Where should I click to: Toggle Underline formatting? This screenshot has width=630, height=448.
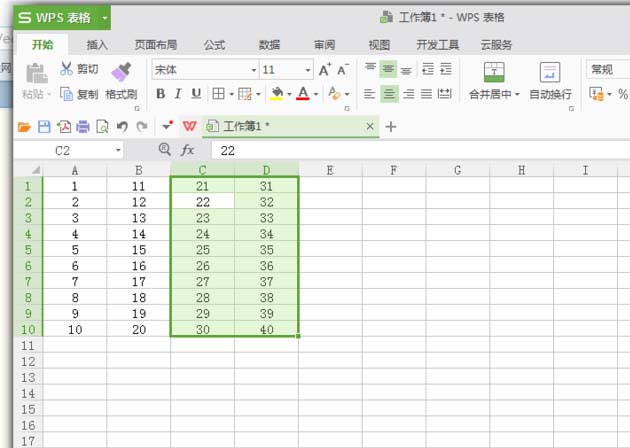[x=196, y=94]
